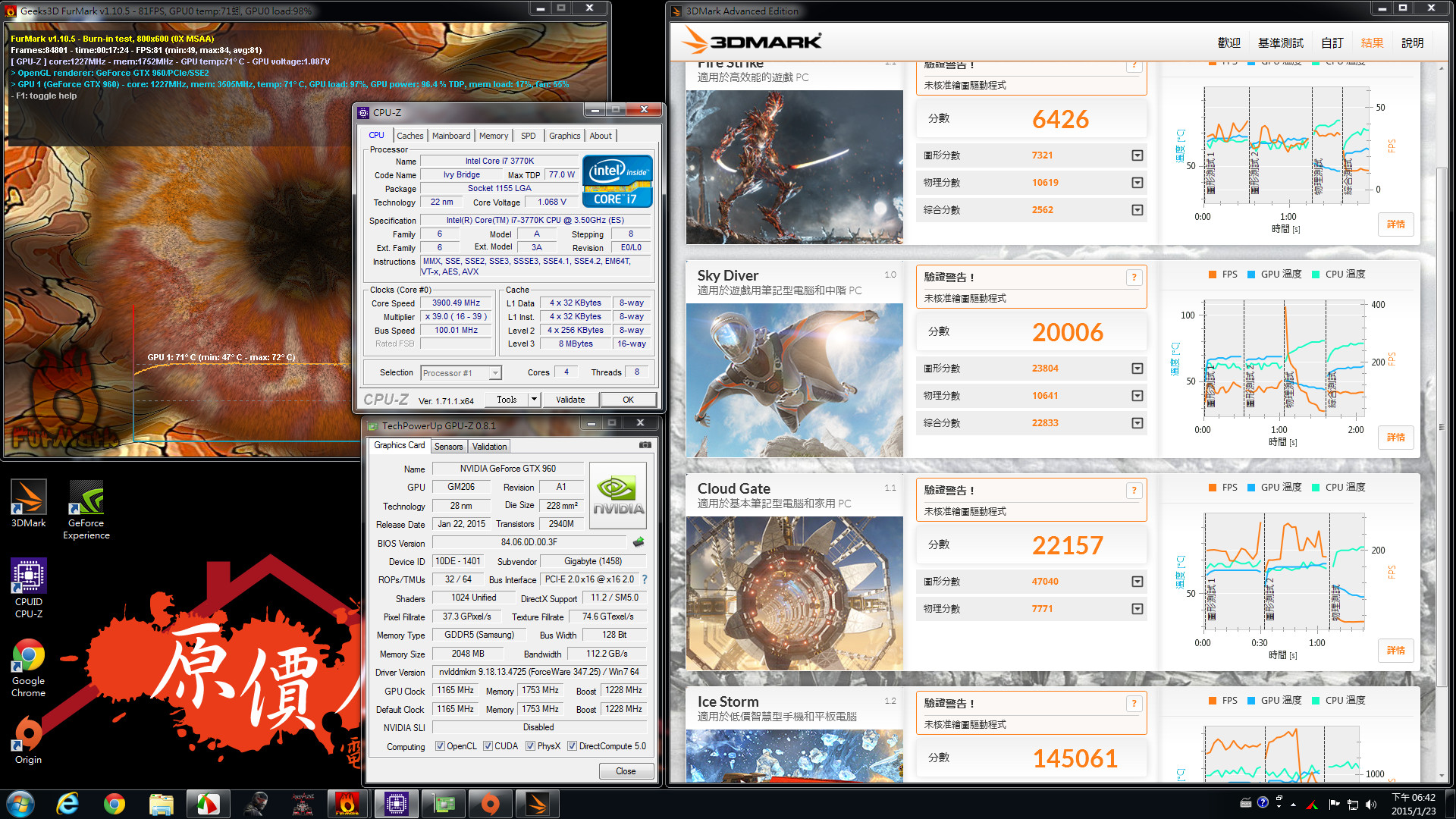1456x819 pixels.
Task: Open Google Chrome desktop shortcut
Action: click(x=29, y=667)
